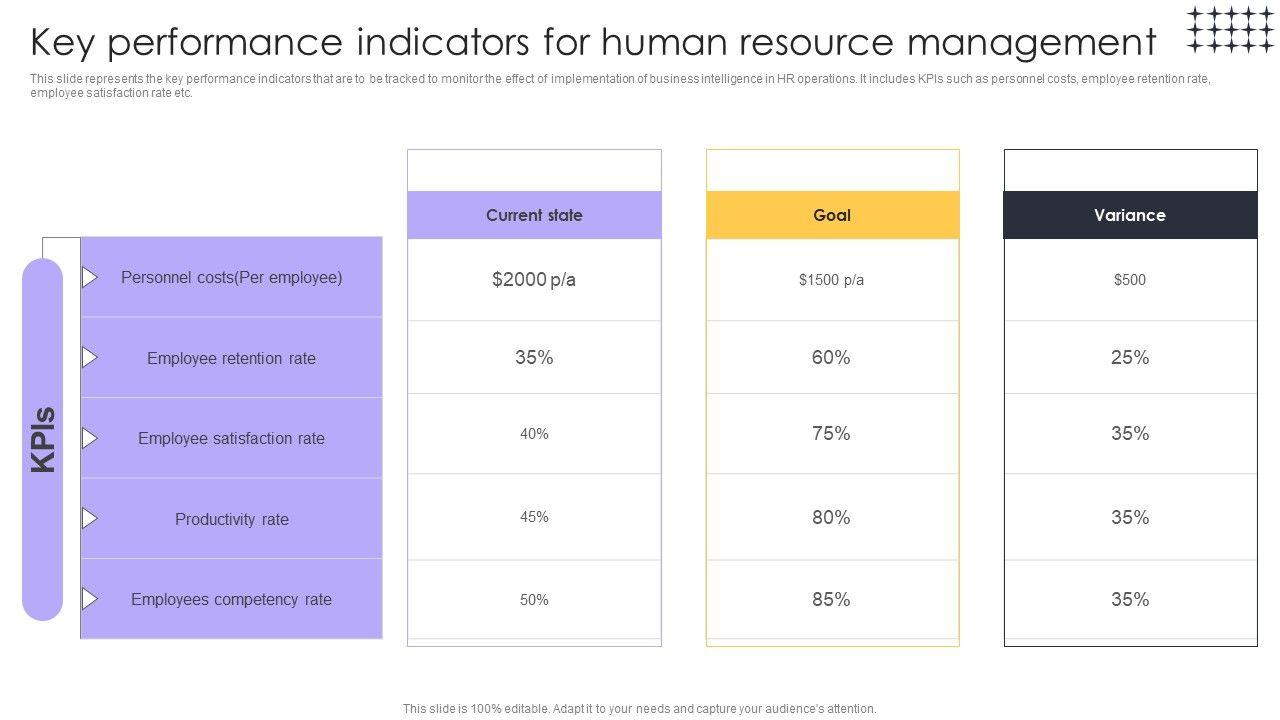
Task: Select the yellow Goal column header
Action: (x=832, y=215)
